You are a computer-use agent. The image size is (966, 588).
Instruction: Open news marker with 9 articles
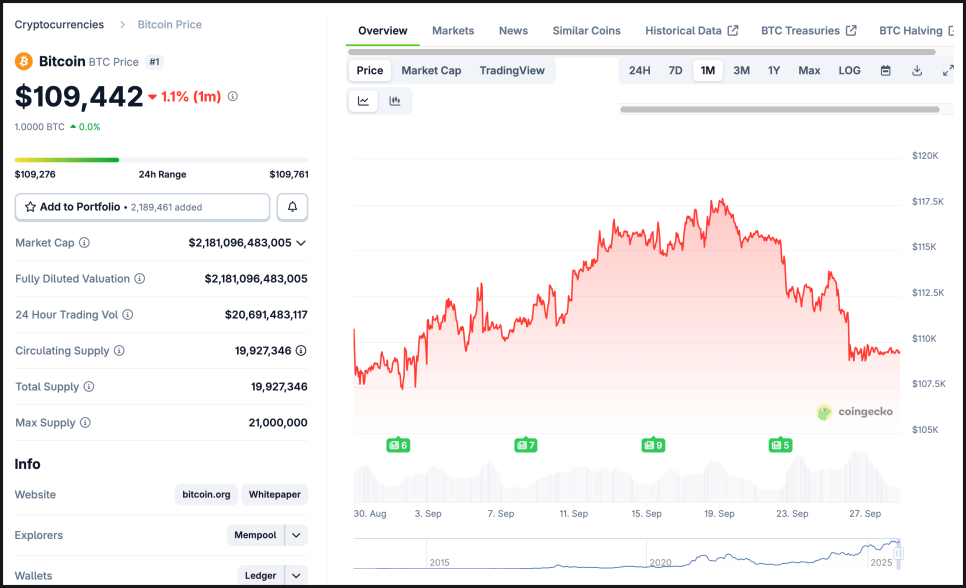[x=653, y=445]
